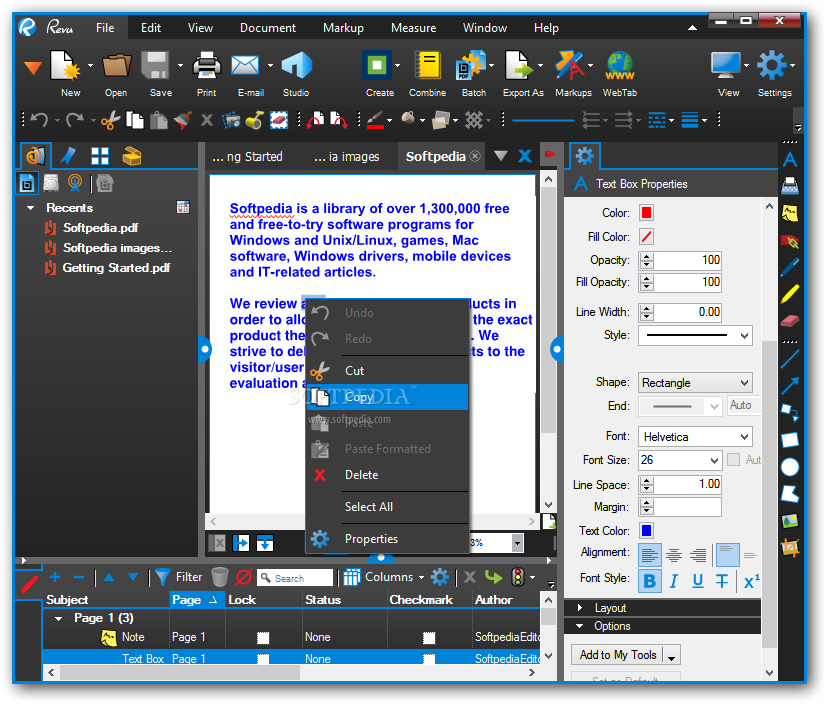This screenshot has width=827, height=704.
Task: Click the Fill Color swatch
Action: coord(646,237)
